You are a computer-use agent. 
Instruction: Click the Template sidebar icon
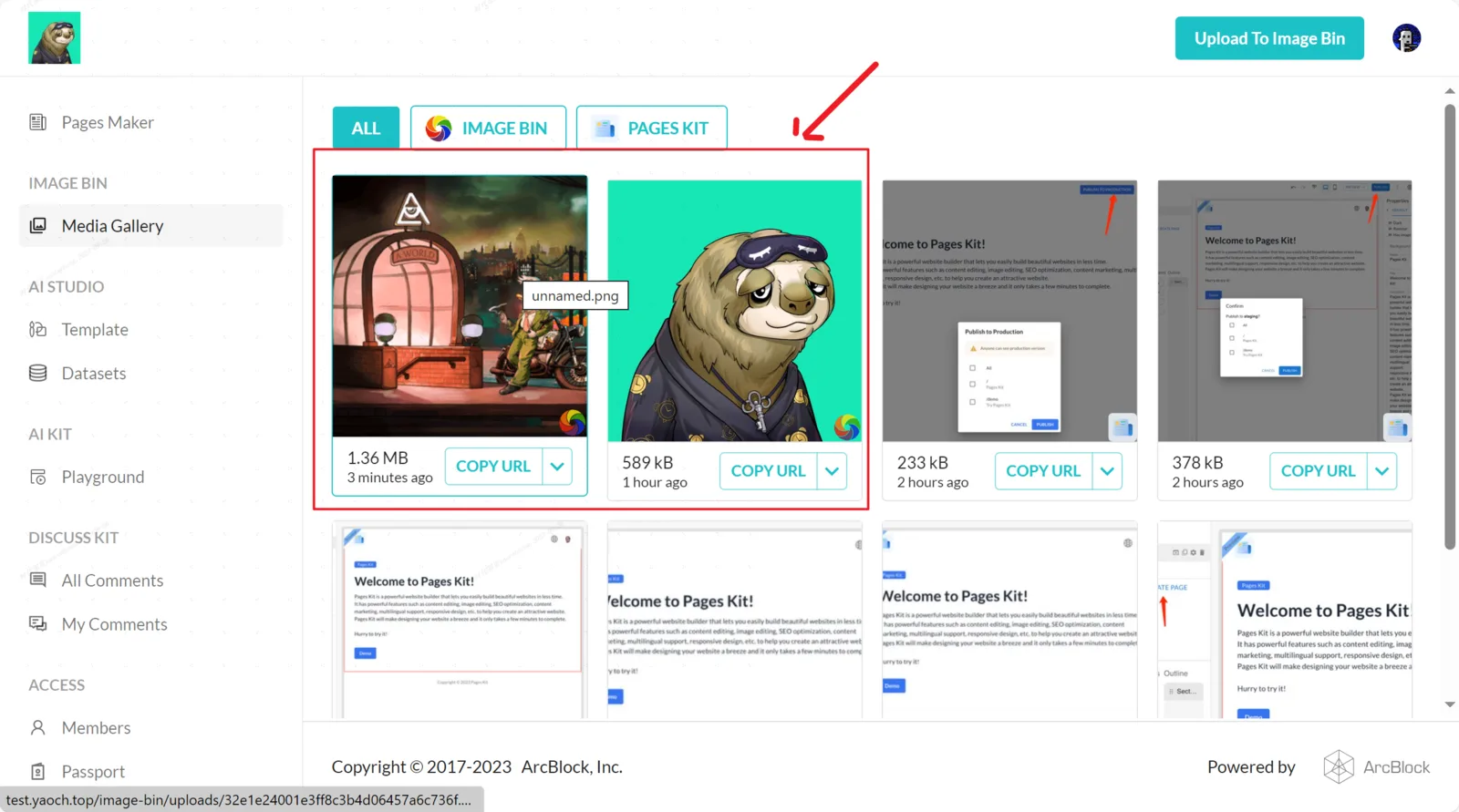(37, 329)
